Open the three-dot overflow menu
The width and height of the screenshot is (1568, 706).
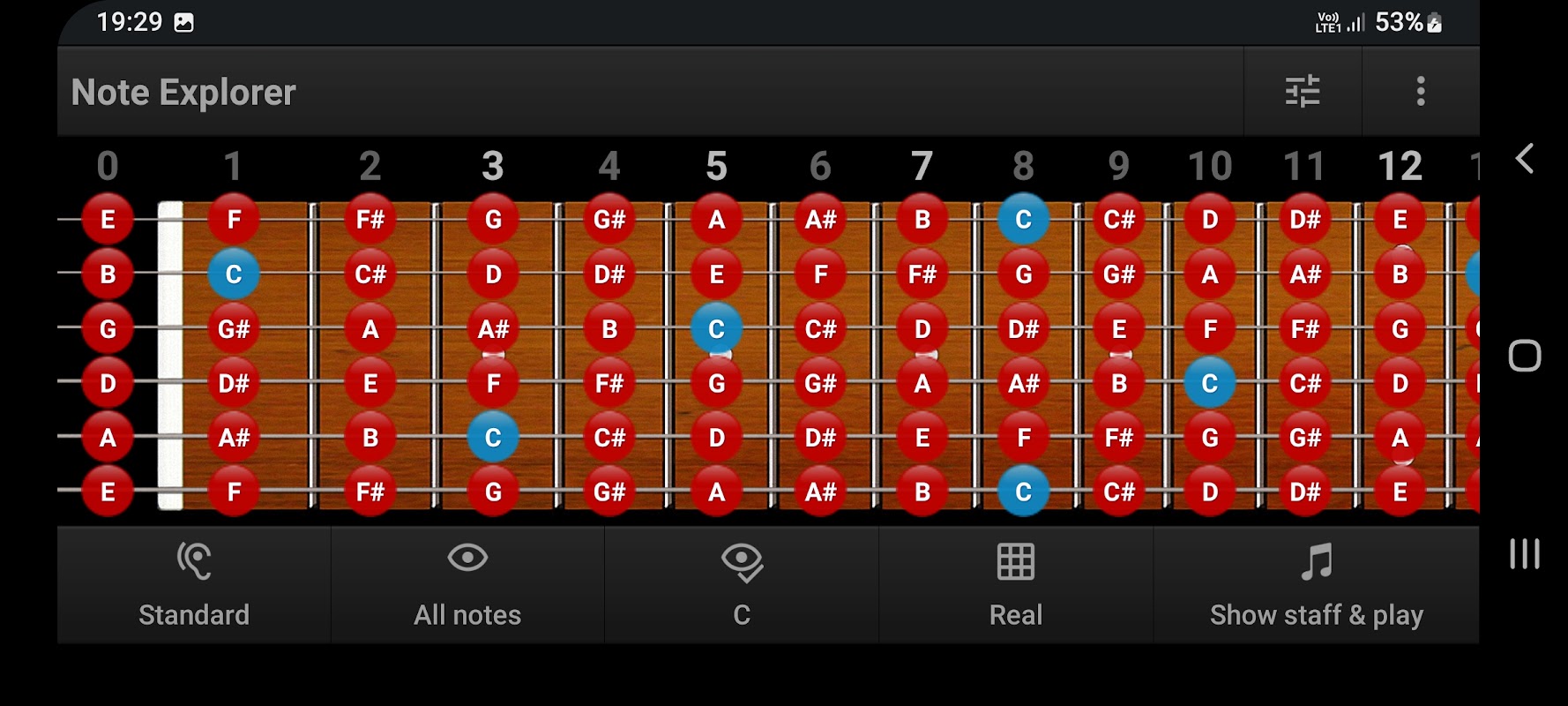(1420, 91)
